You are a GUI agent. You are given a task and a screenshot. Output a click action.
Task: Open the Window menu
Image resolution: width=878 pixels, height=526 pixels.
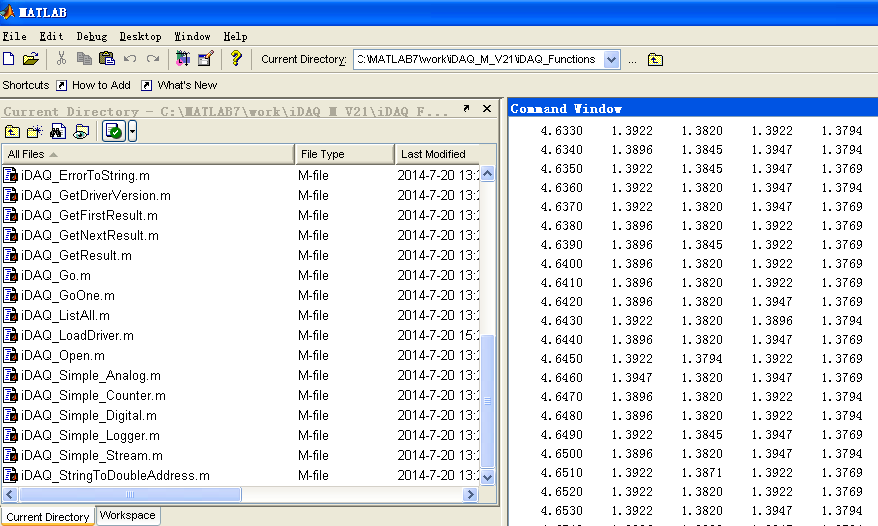192,36
